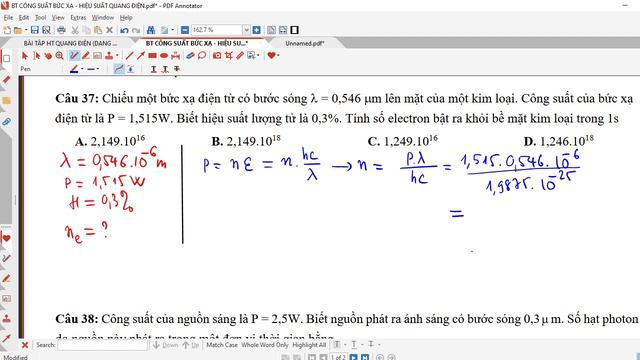Select the Pen tool
The height and width of the screenshot is (360, 640).
(74, 56)
